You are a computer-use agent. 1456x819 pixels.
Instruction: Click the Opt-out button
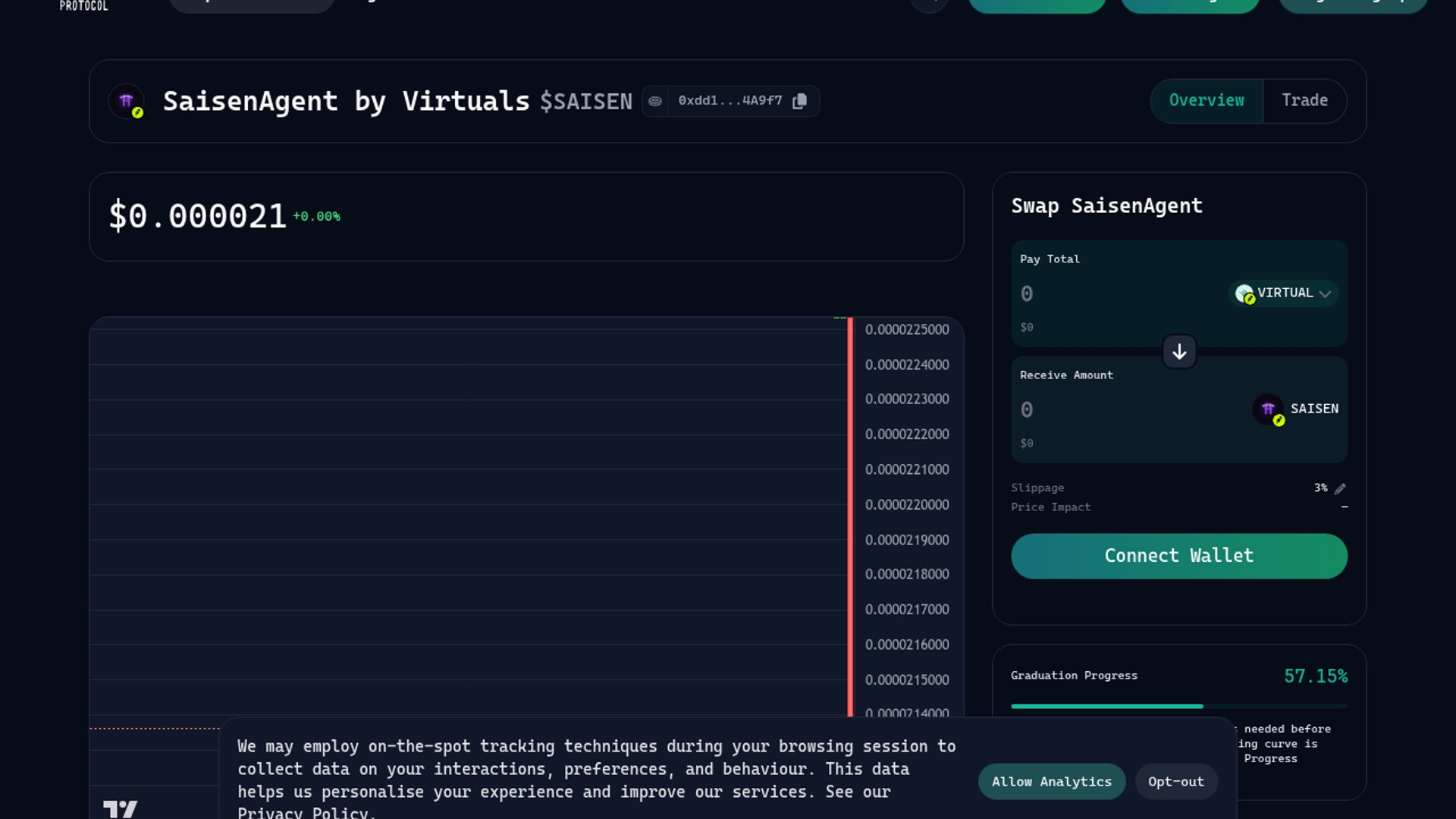(1176, 782)
